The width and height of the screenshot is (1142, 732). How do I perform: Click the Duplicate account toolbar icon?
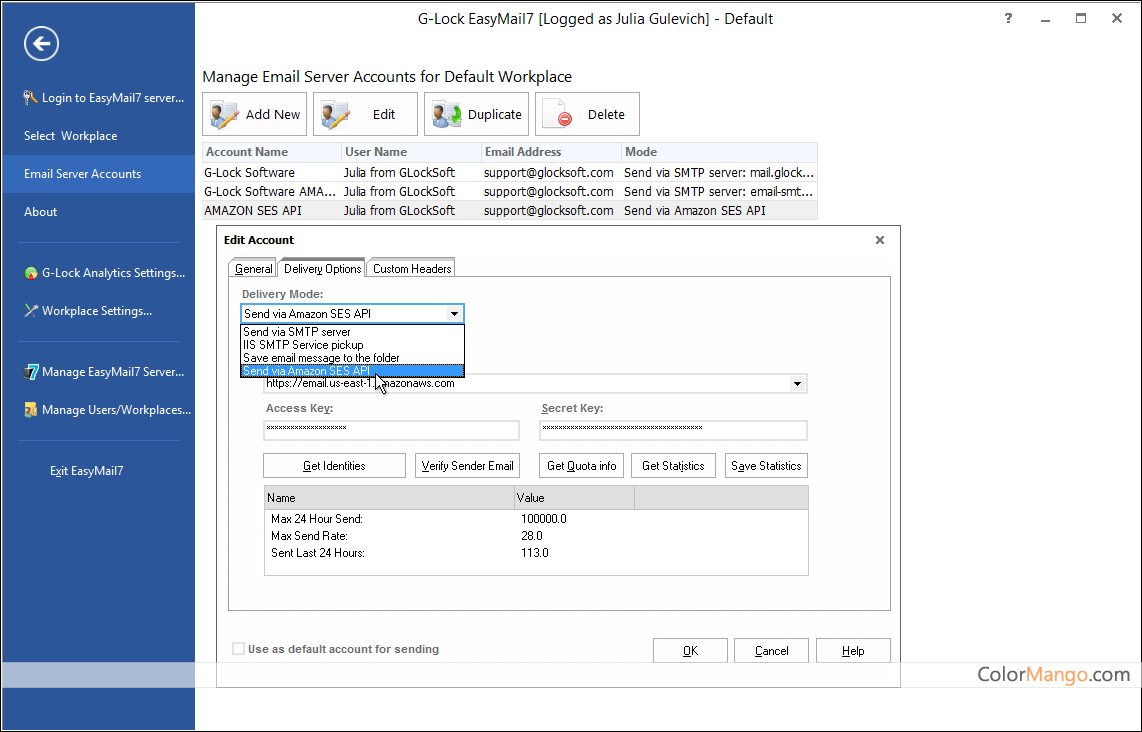point(446,115)
